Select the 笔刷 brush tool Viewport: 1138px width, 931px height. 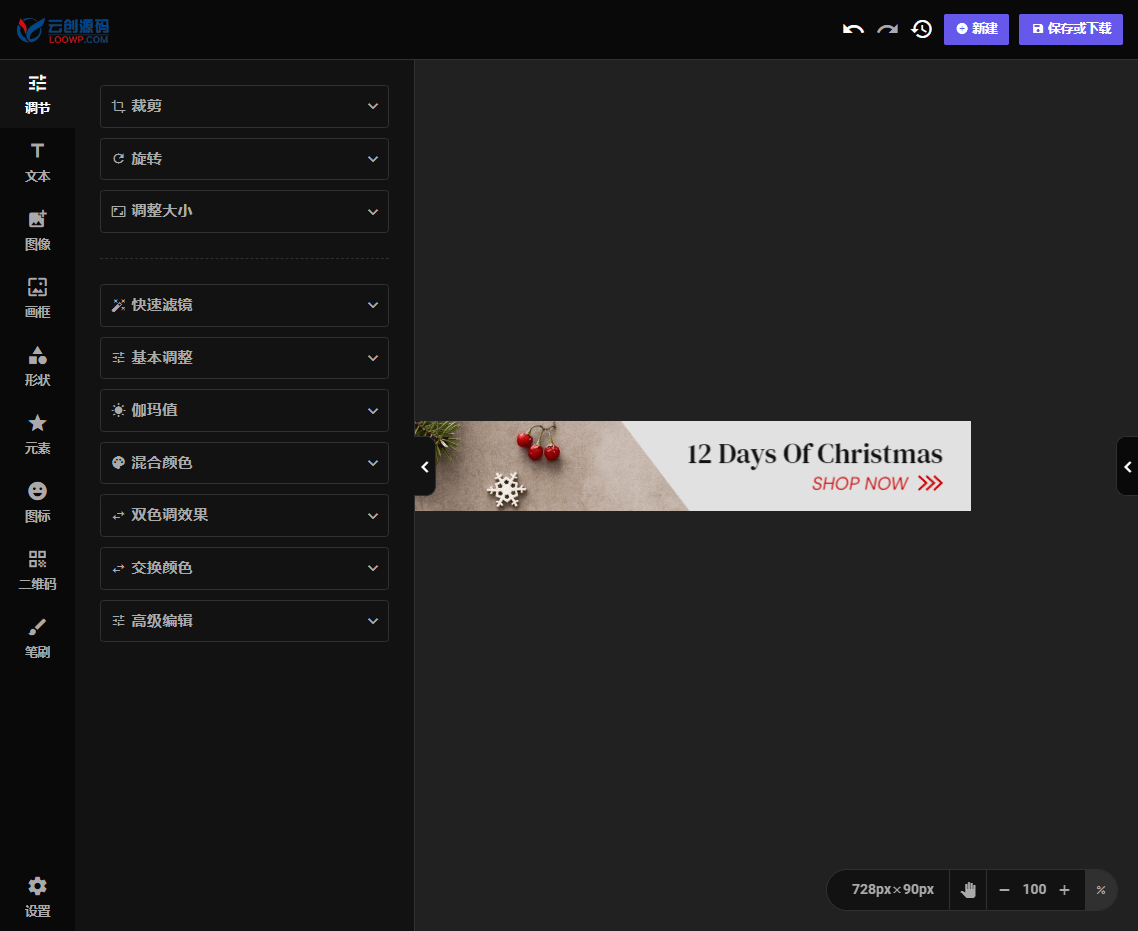[37, 639]
